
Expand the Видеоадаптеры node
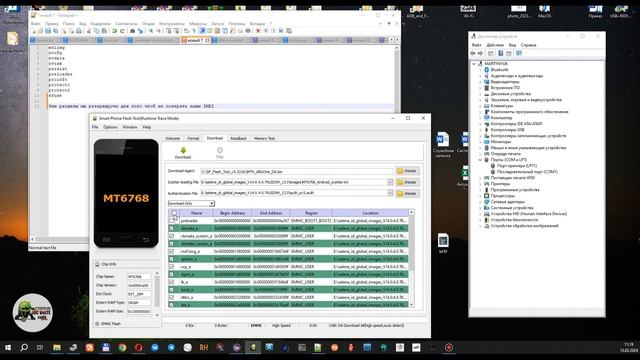pyautogui.click(x=480, y=82)
